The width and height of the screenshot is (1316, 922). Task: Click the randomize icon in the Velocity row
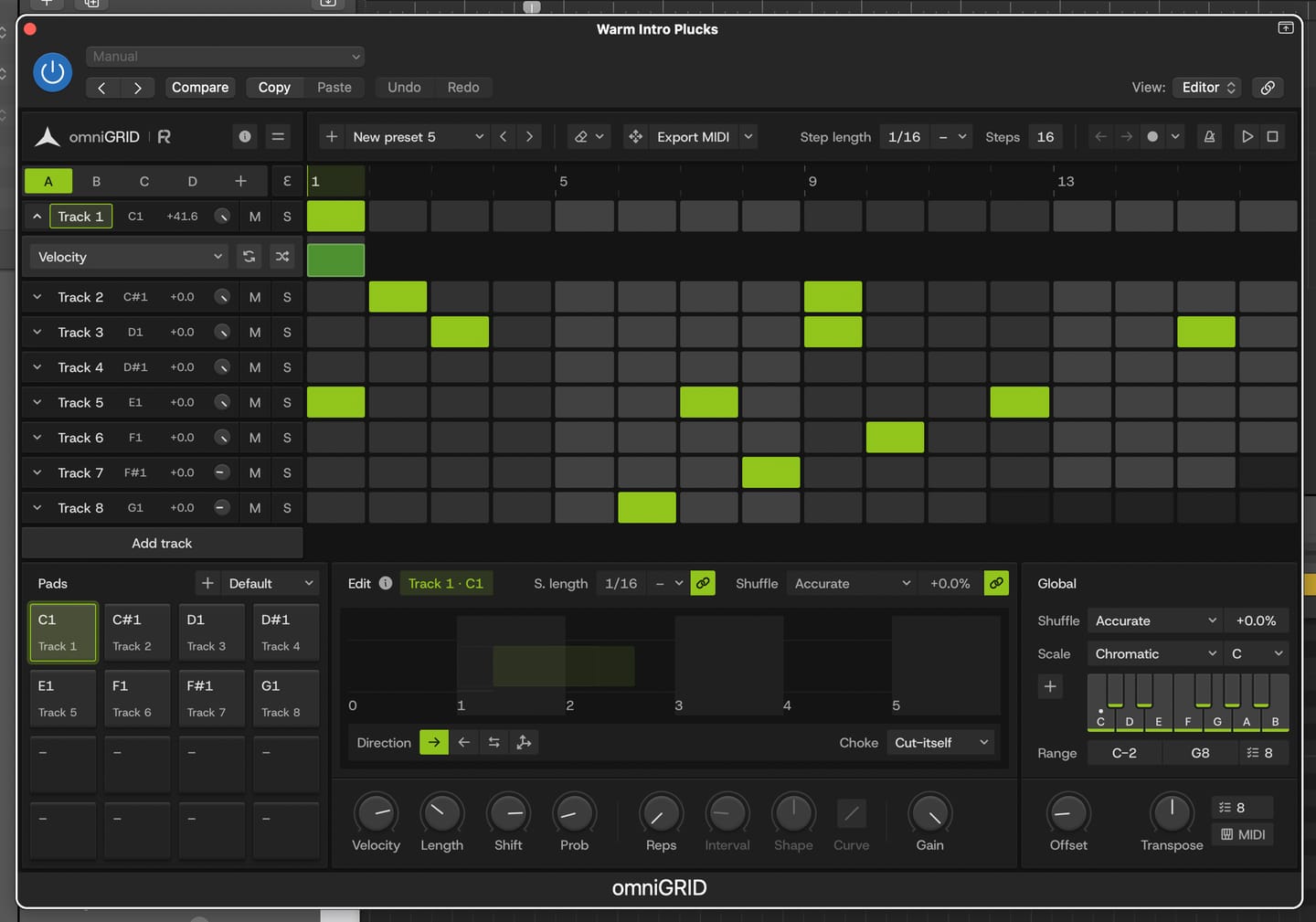point(282,257)
